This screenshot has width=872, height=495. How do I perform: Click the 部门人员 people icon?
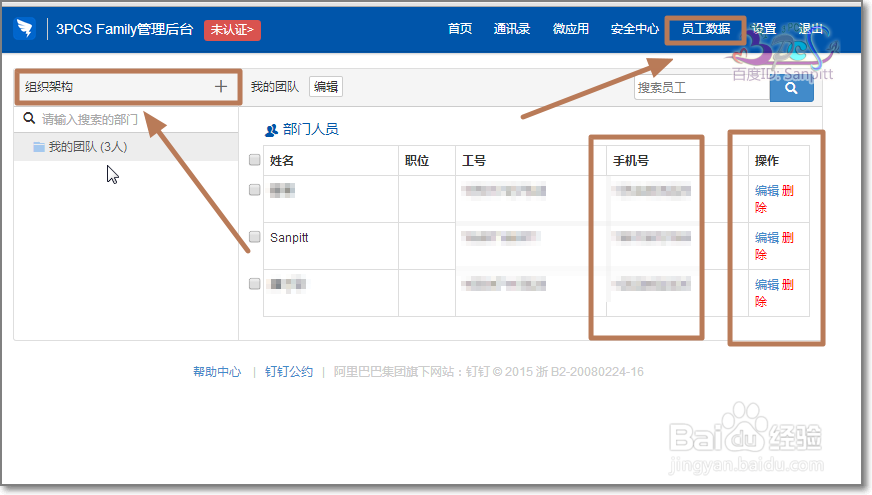(x=271, y=130)
